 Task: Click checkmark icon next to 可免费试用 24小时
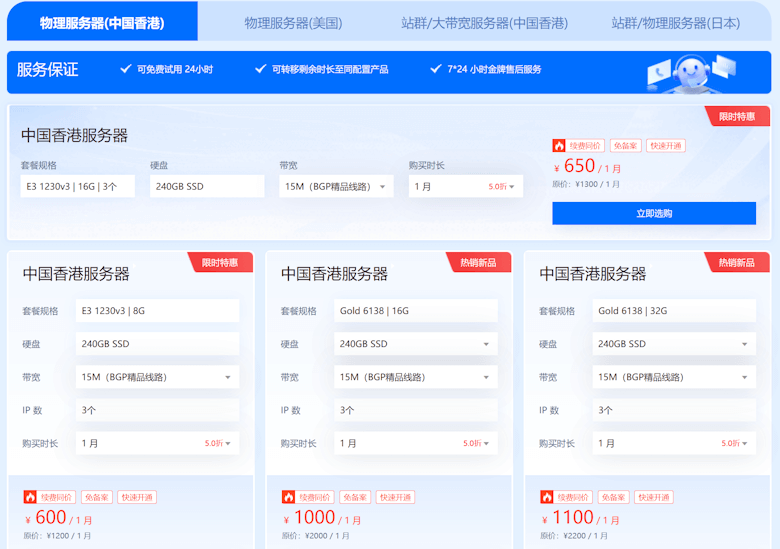pyautogui.click(x=126, y=69)
